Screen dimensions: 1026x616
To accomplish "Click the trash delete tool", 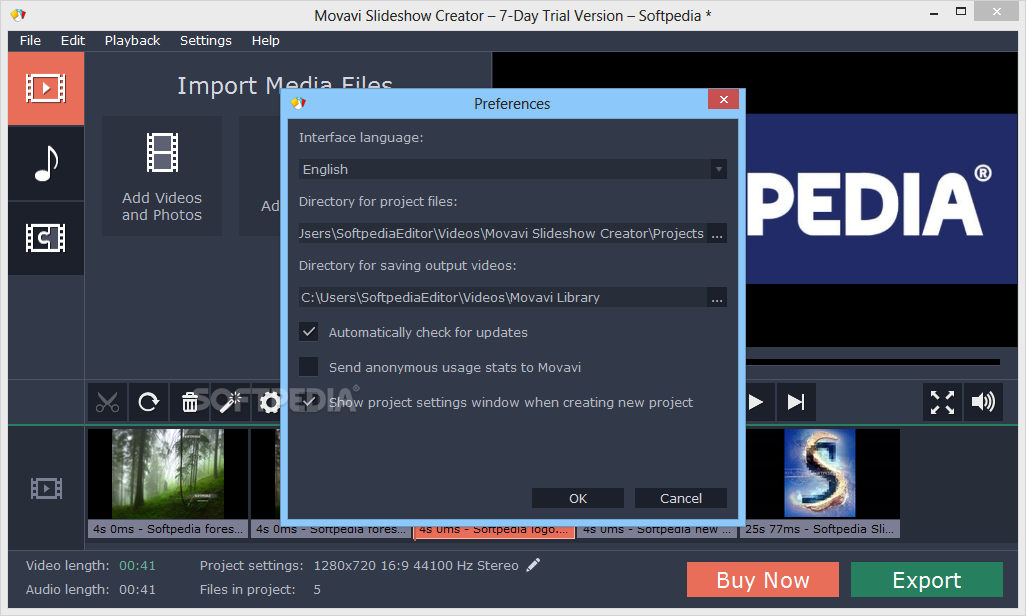I will click(190, 402).
